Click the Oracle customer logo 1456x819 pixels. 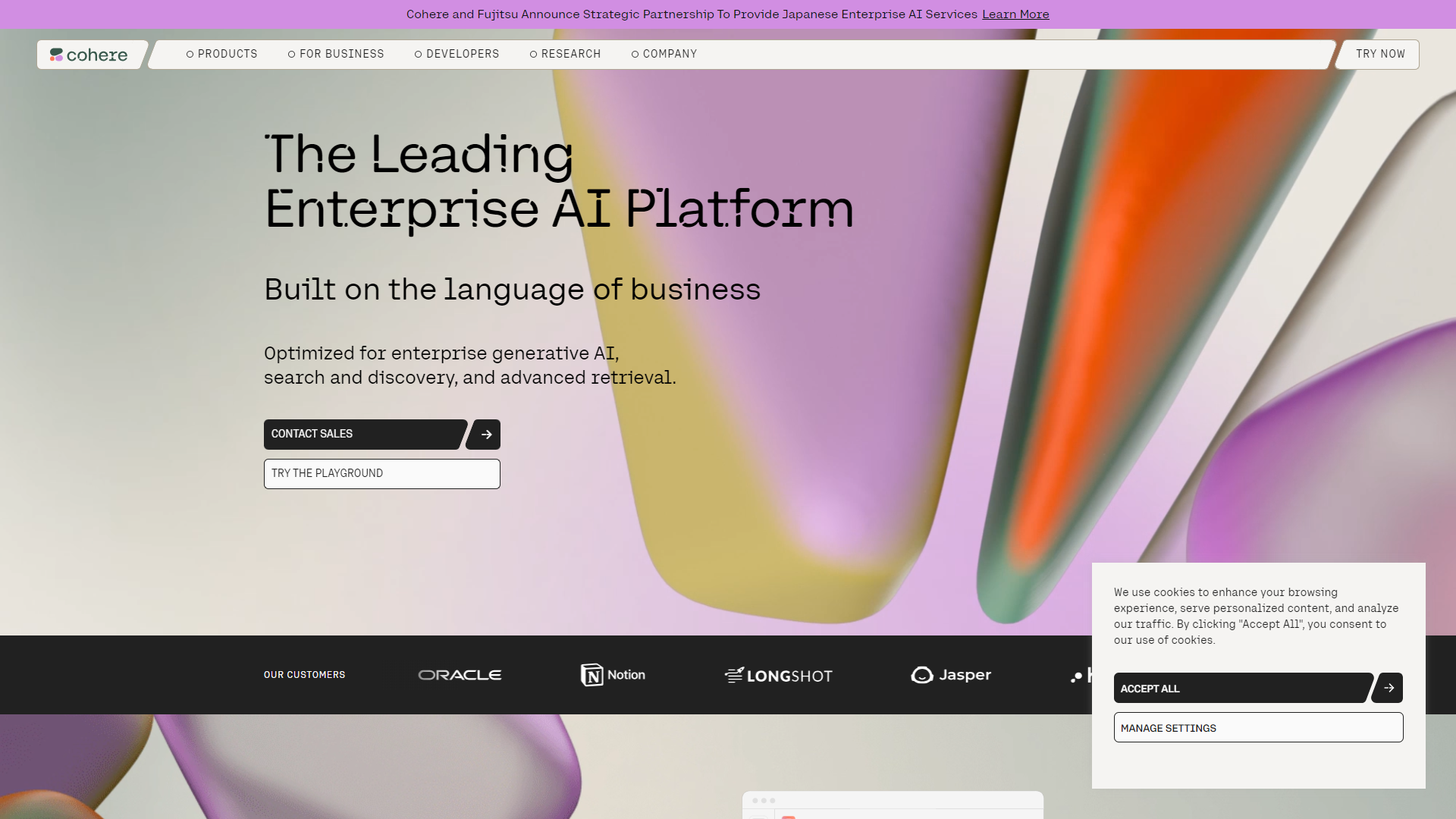tap(460, 674)
